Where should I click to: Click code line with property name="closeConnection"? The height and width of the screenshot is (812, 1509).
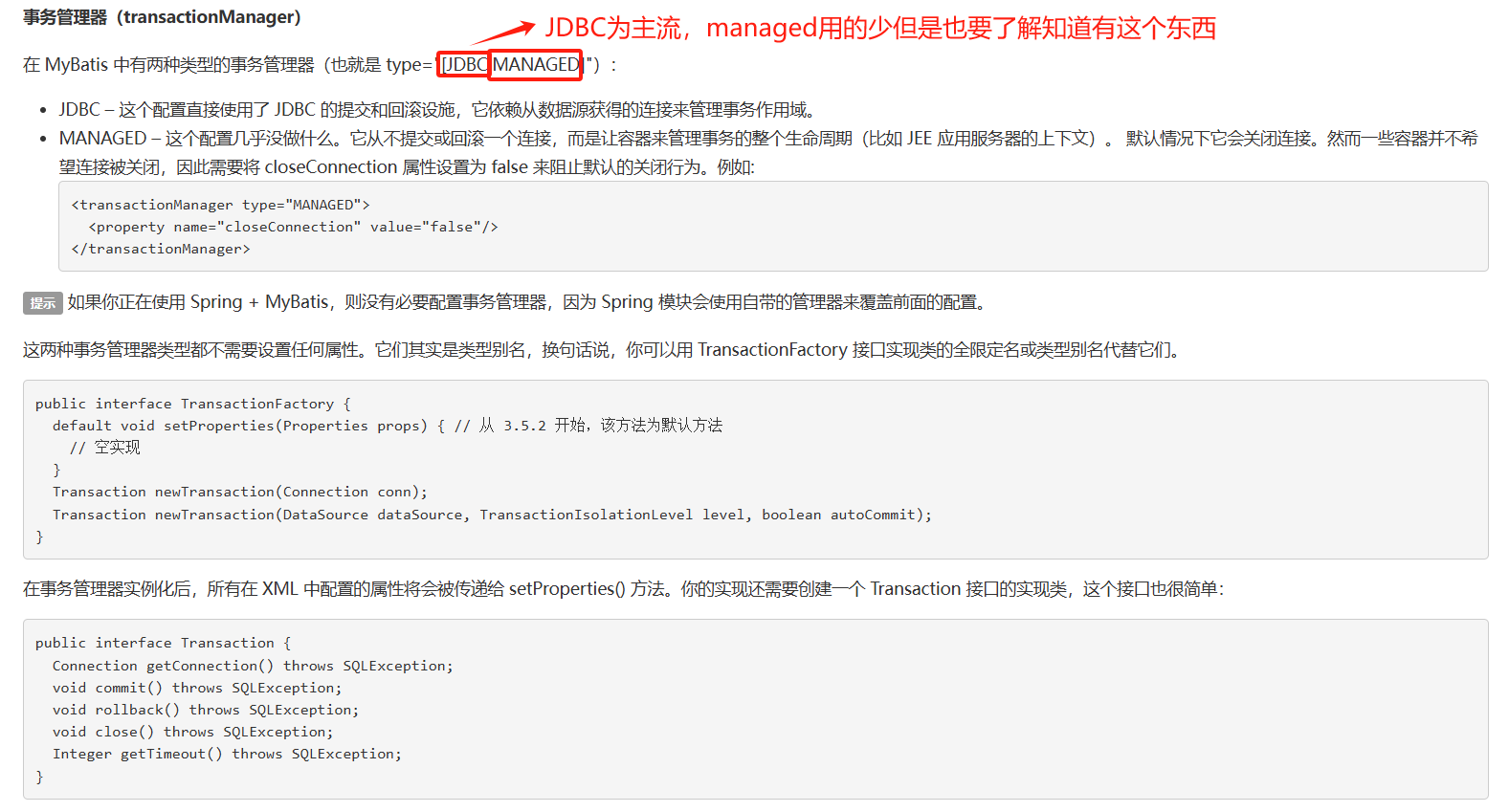[x=293, y=227]
